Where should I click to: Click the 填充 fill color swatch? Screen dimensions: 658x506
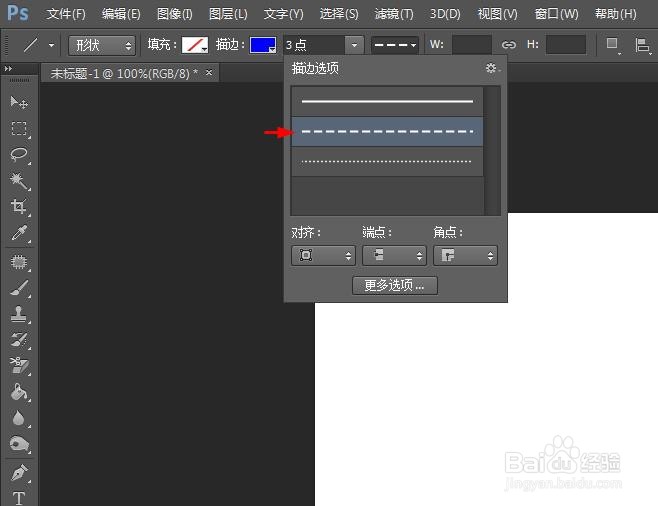pos(194,45)
